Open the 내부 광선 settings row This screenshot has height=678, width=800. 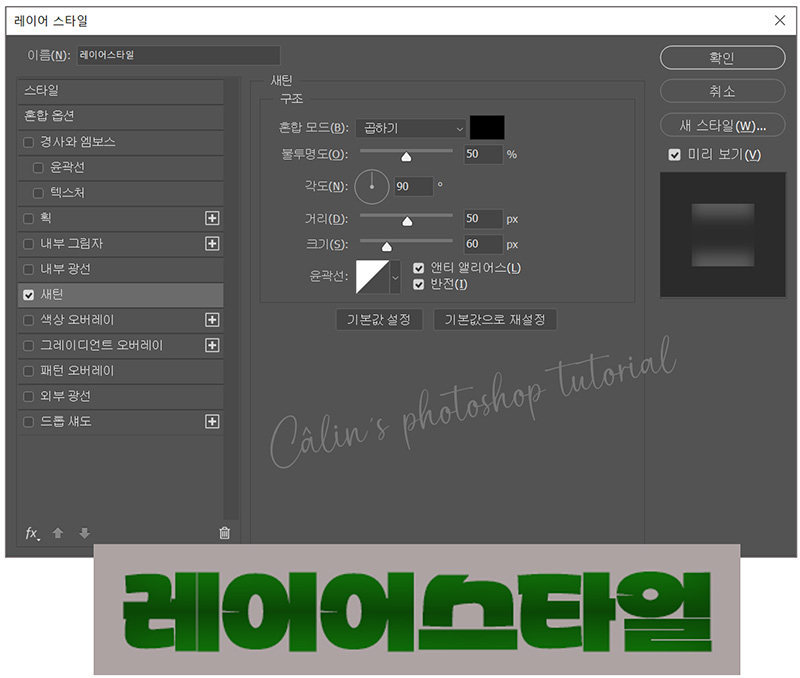point(120,269)
